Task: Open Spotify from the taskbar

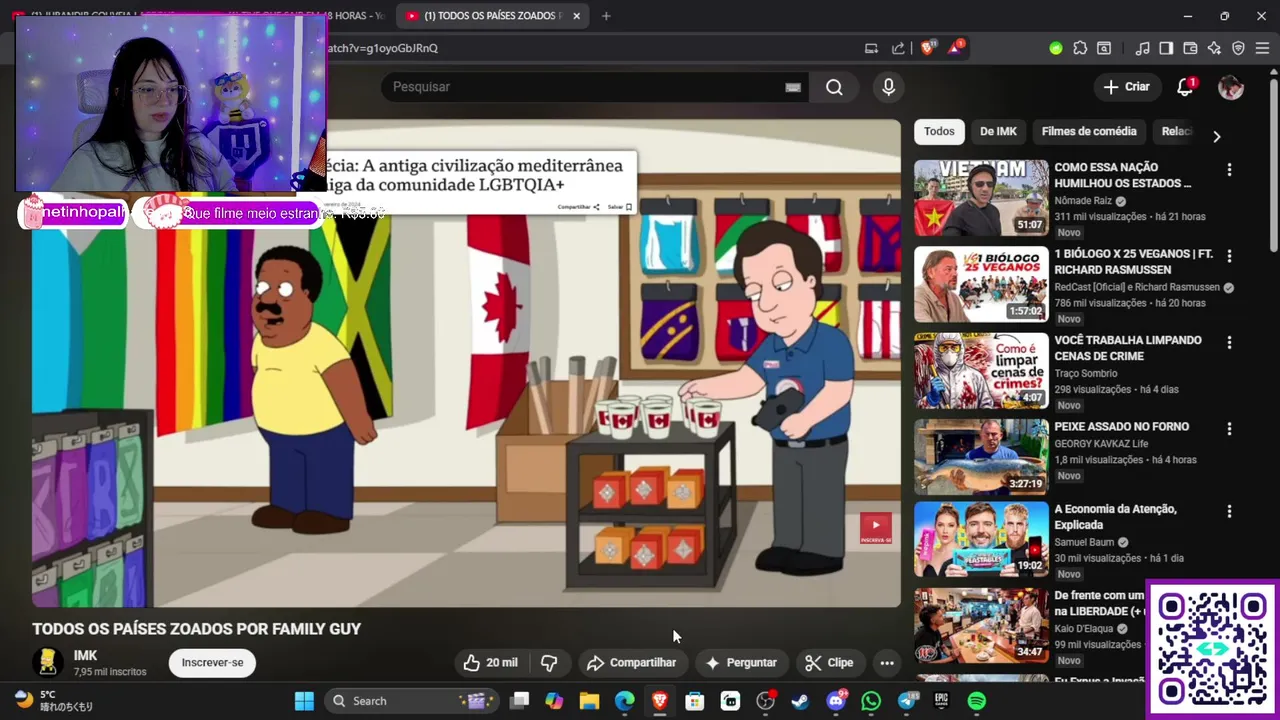Action: coord(977,701)
